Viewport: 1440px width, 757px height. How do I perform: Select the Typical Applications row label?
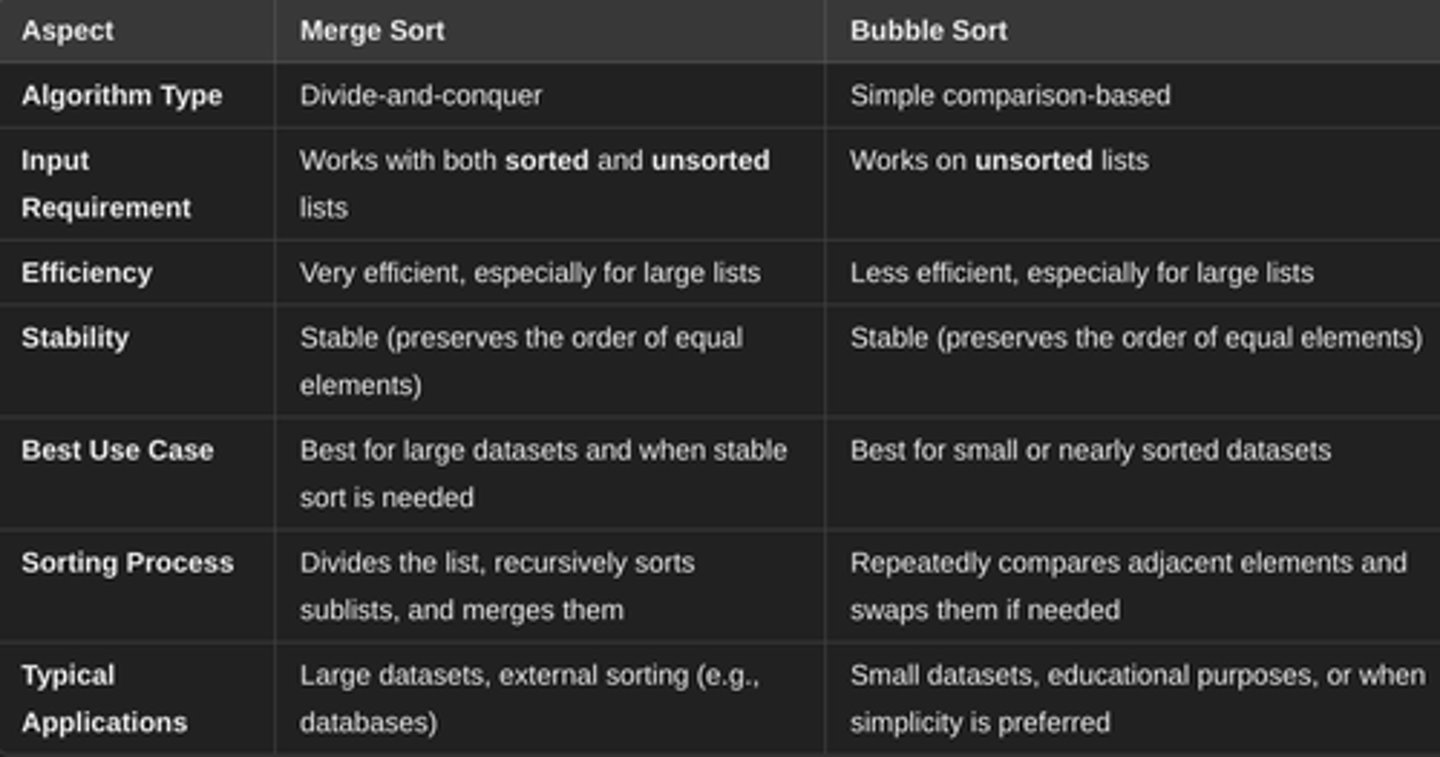(x=104, y=699)
